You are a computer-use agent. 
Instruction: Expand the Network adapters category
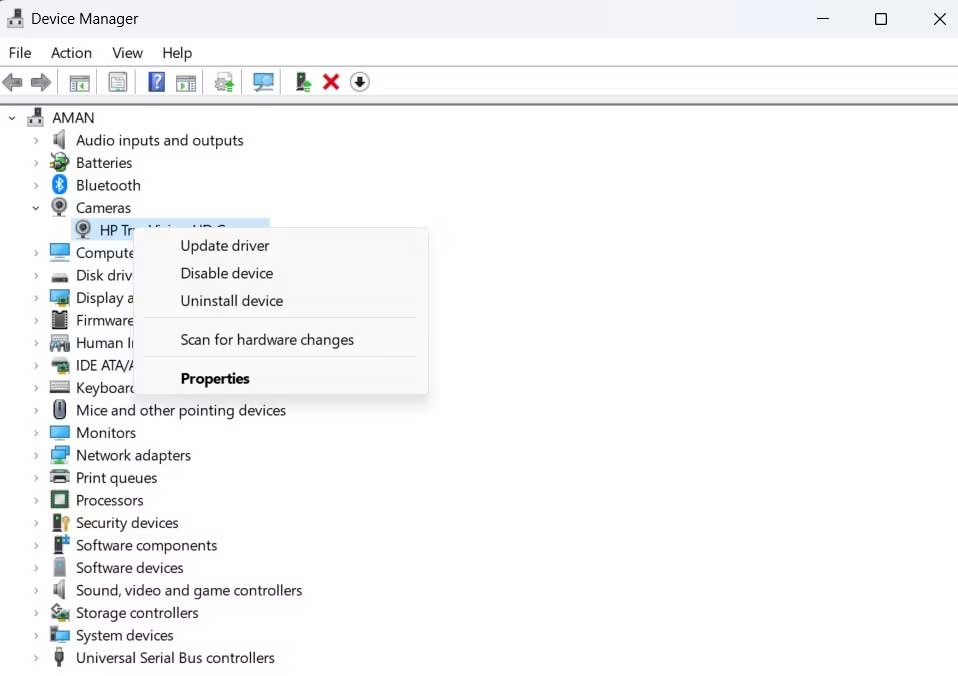click(36, 456)
